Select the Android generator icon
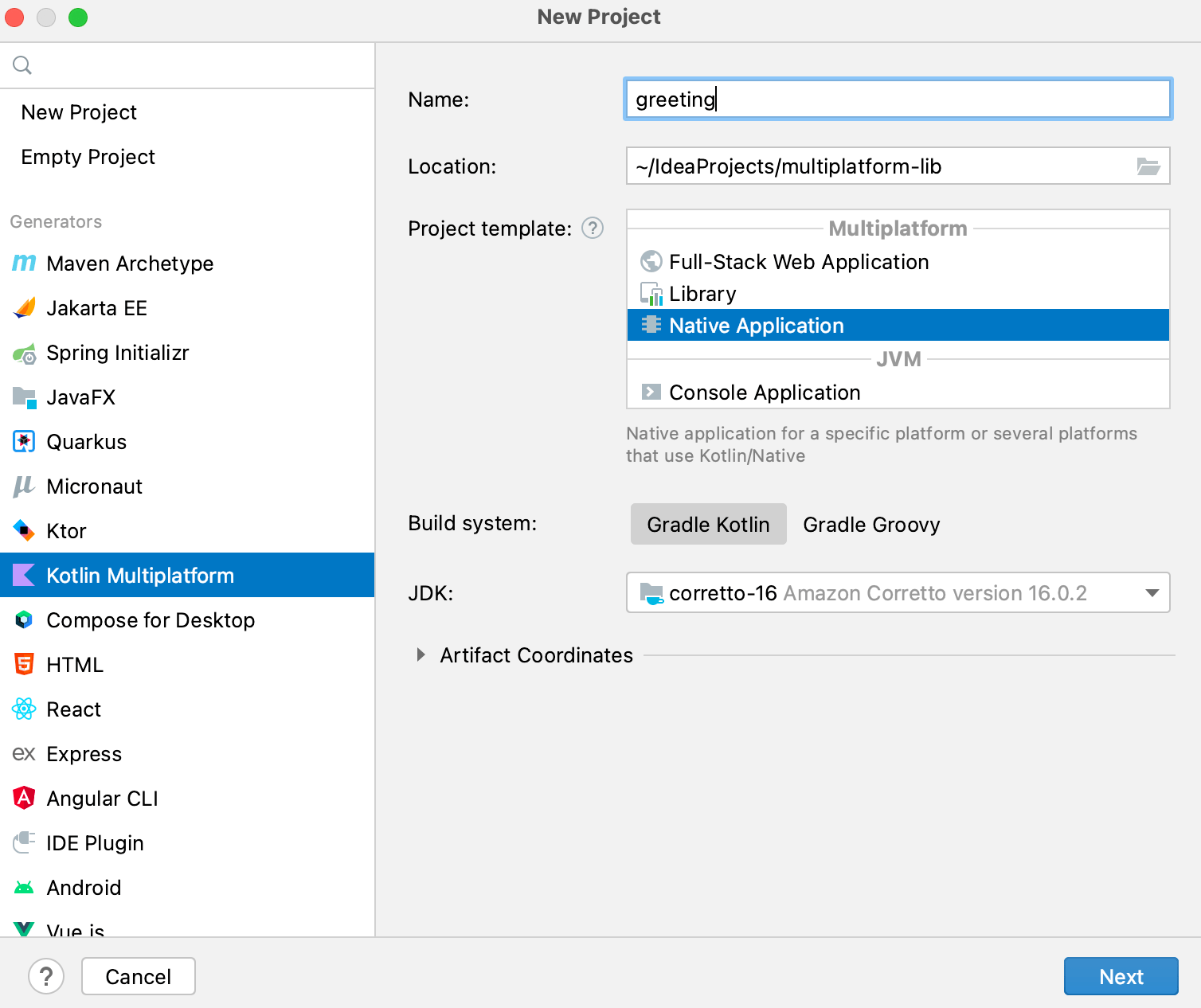 [x=24, y=887]
